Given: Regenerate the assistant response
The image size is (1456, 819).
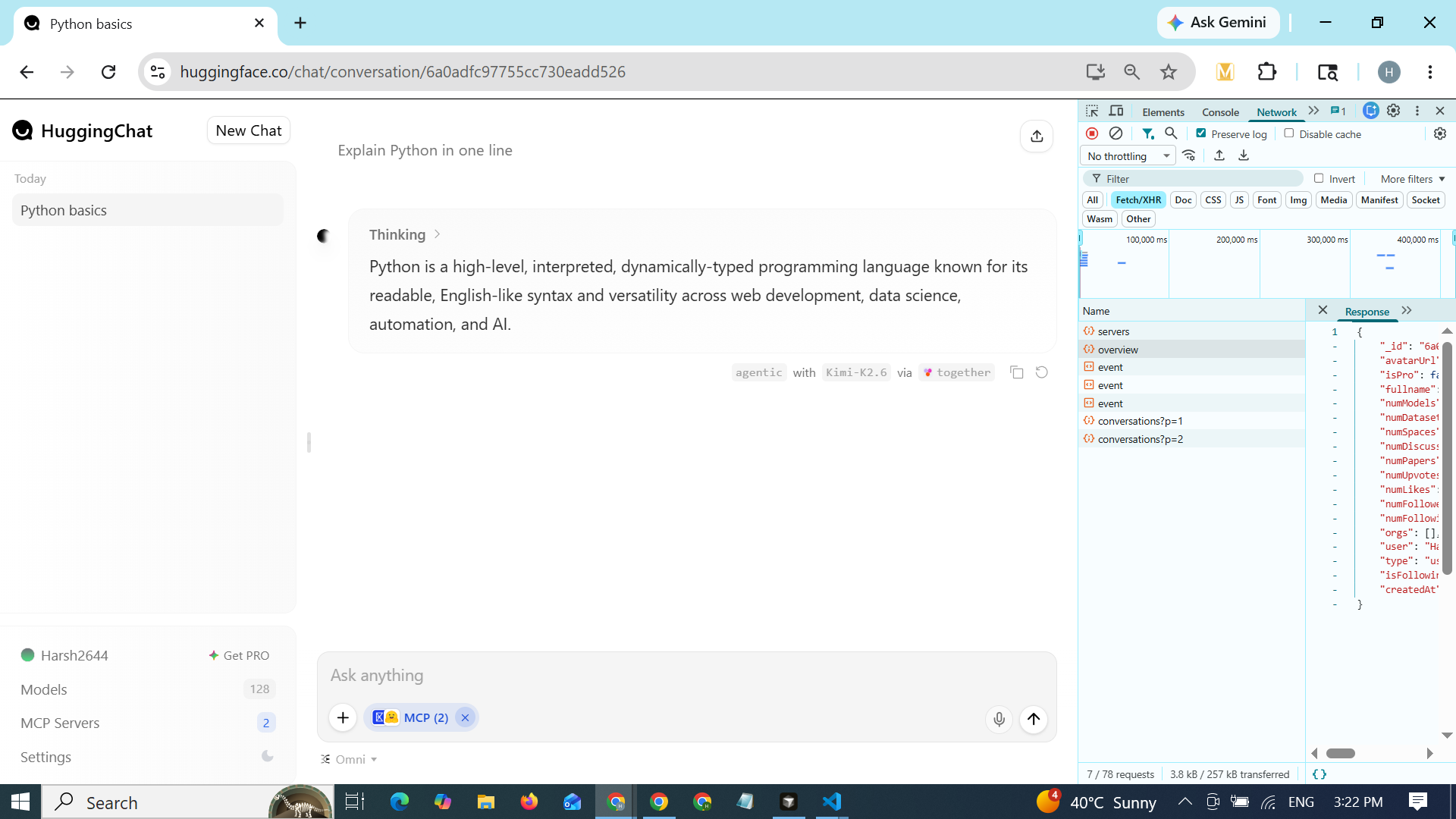Looking at the screenshot, I should (x=1042, y=372).
